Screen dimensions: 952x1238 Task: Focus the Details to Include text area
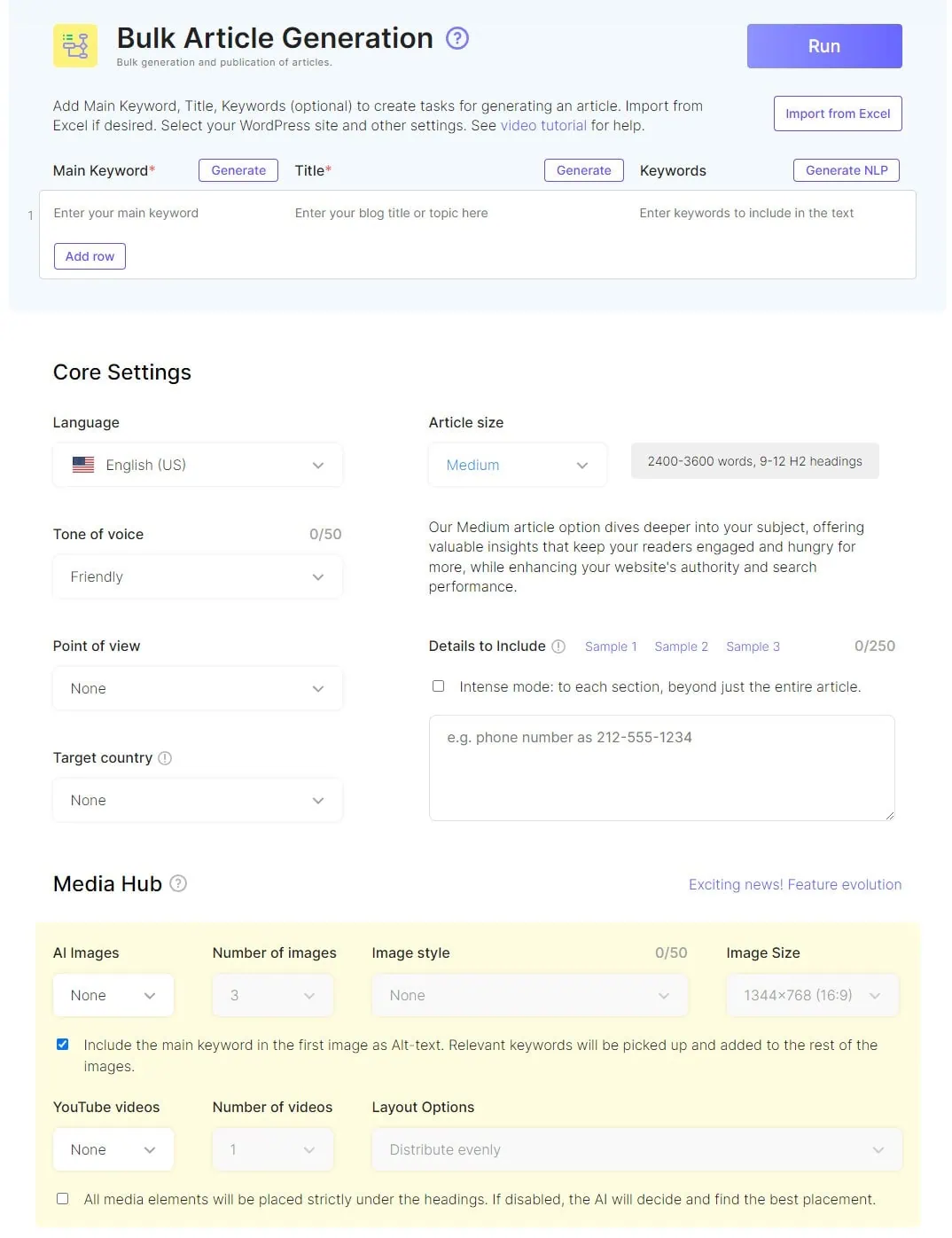click(662, 768)
